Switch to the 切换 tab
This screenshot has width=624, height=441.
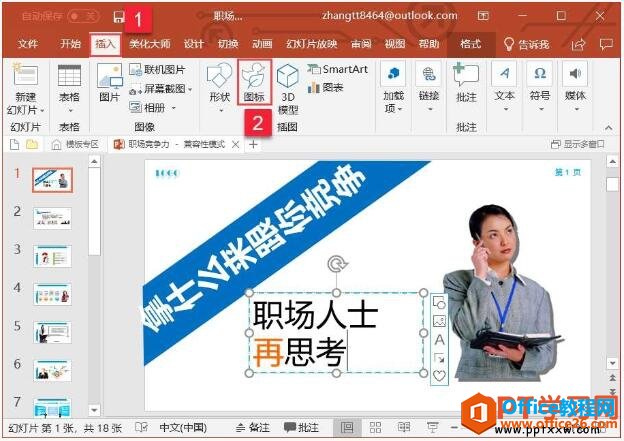click(x=228, y=44)
